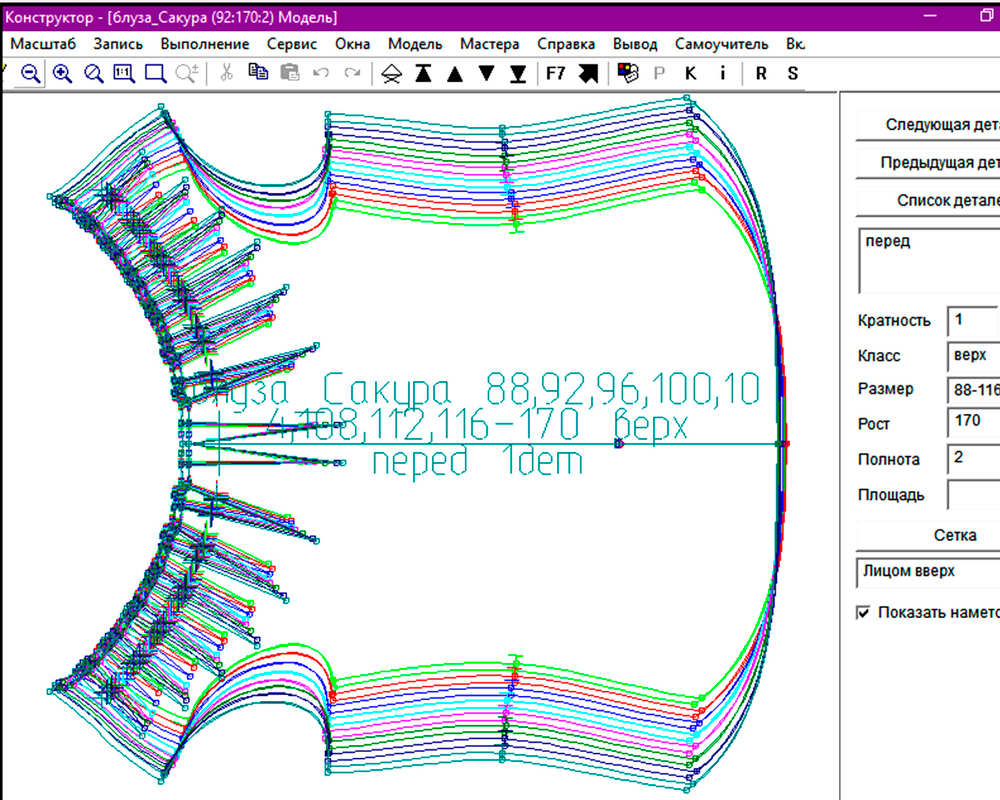Toggle the Показать наметки checkbox
The height and width of the screenshot is (800, 1000).
click(x=864, y=612)
